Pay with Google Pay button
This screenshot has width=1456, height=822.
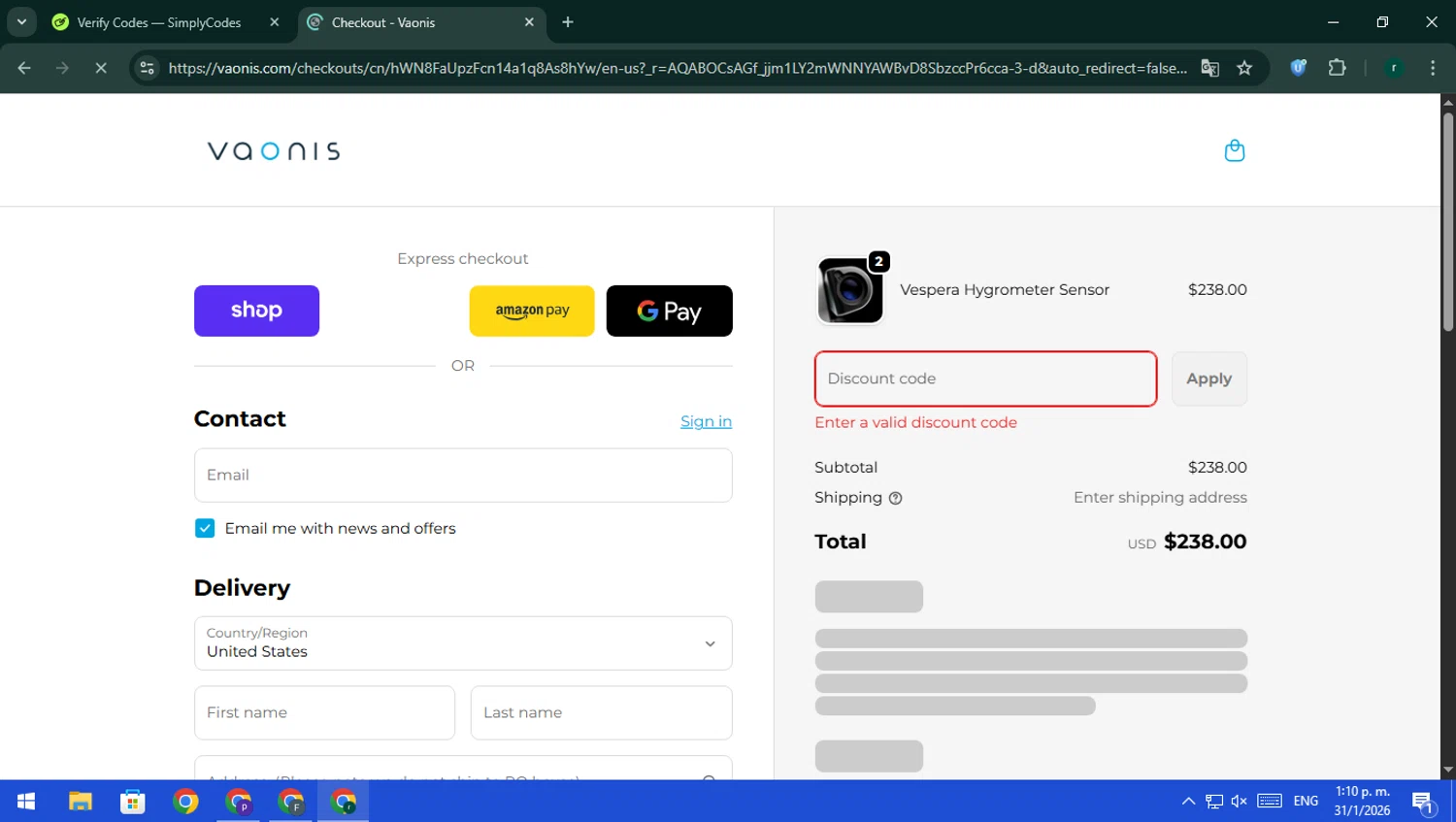click(670, 311)
